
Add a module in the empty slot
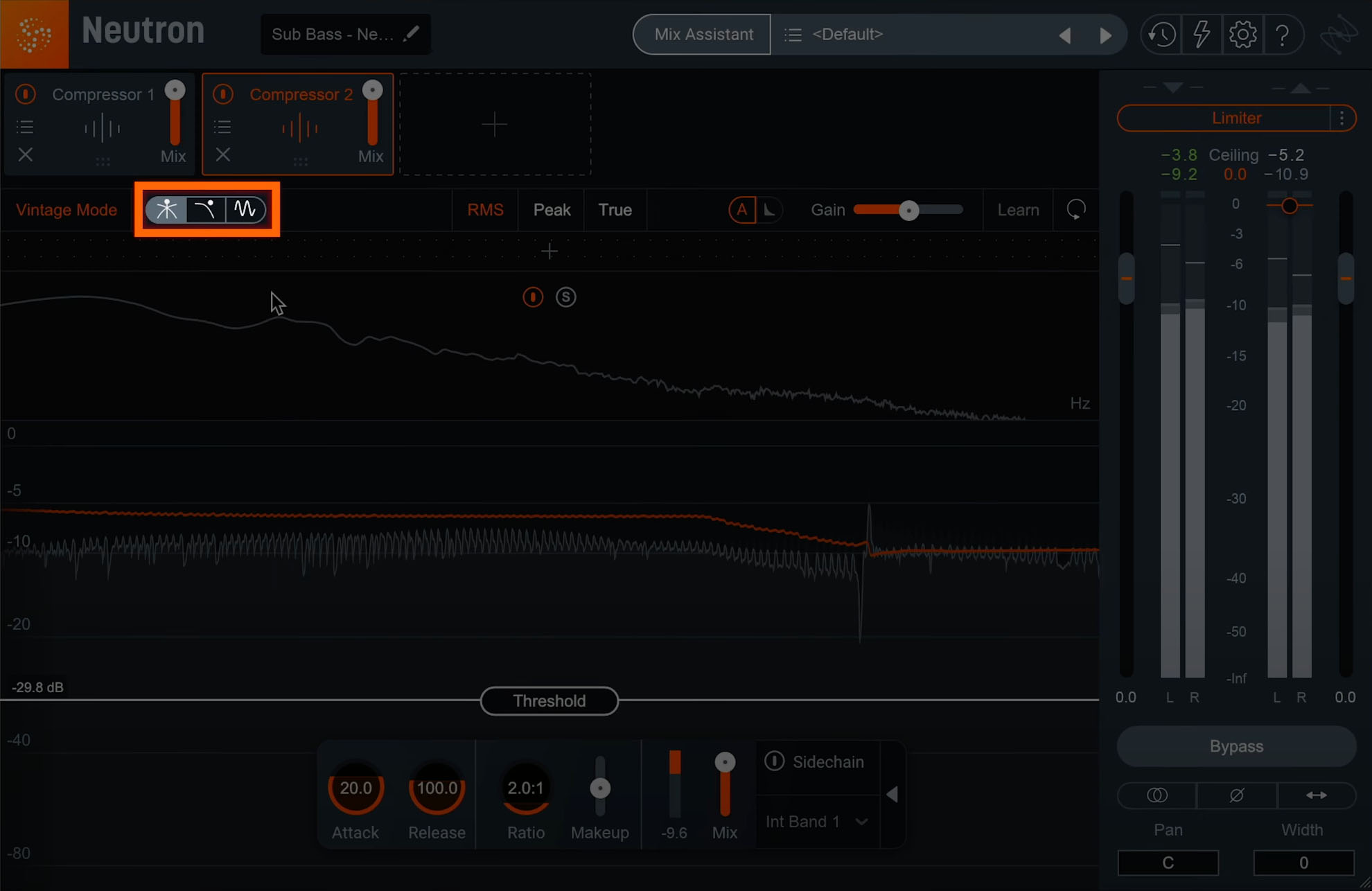[x=495, y=124]
